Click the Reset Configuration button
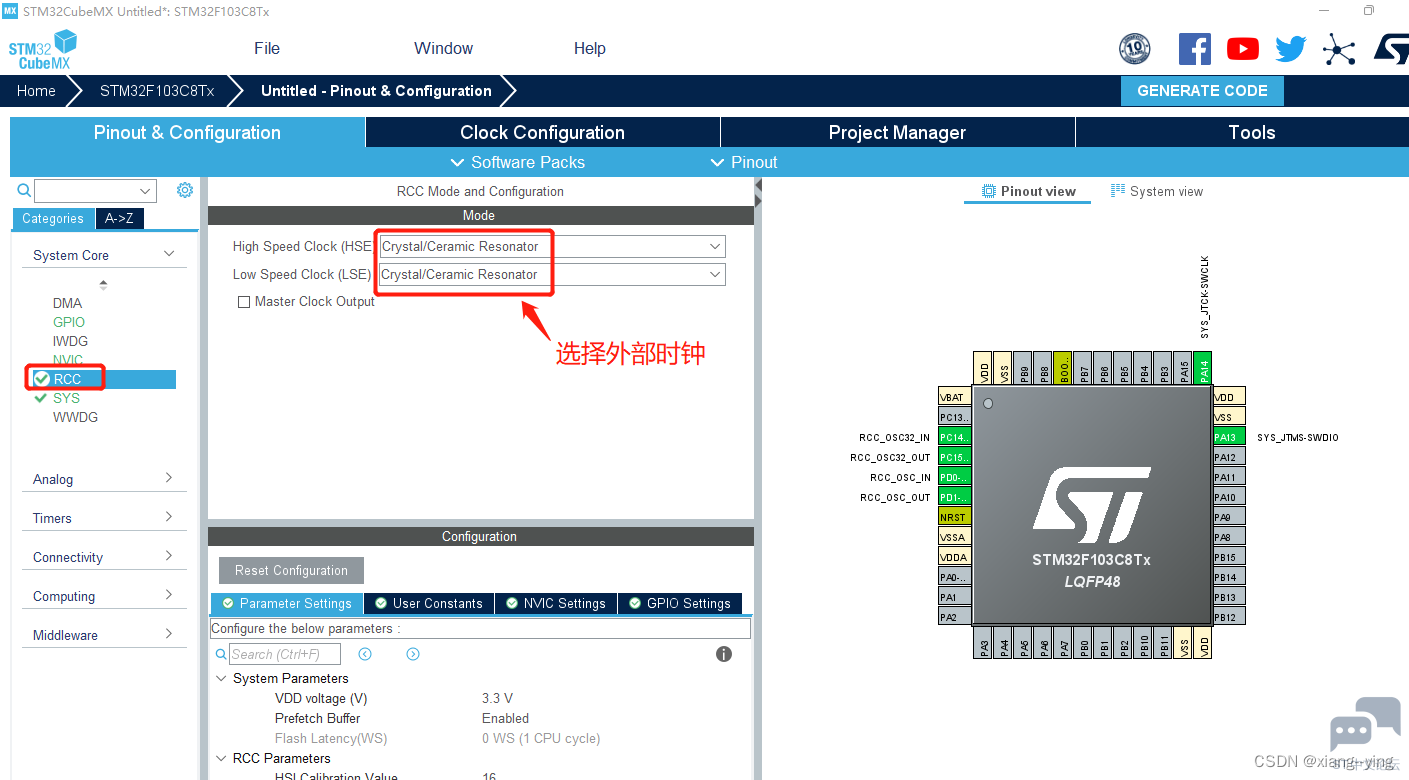 291,570
